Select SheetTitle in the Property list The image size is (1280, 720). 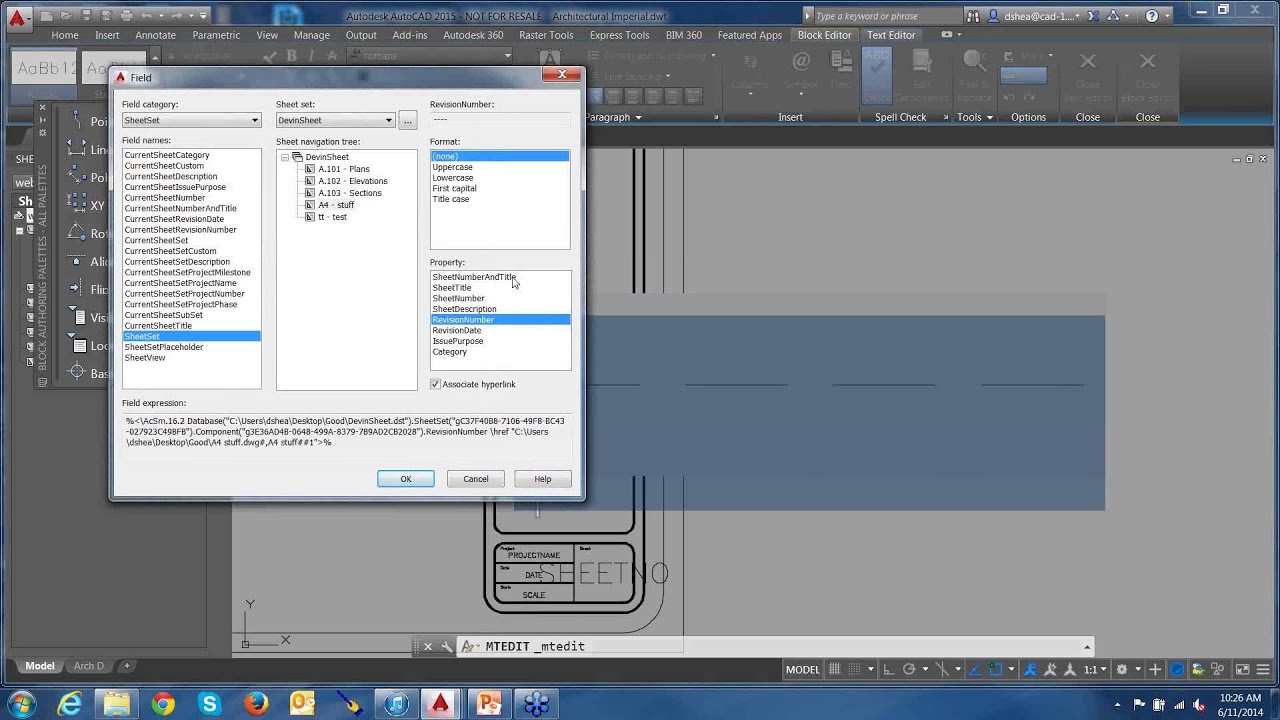pyautogui.click(x=452, y=288)
